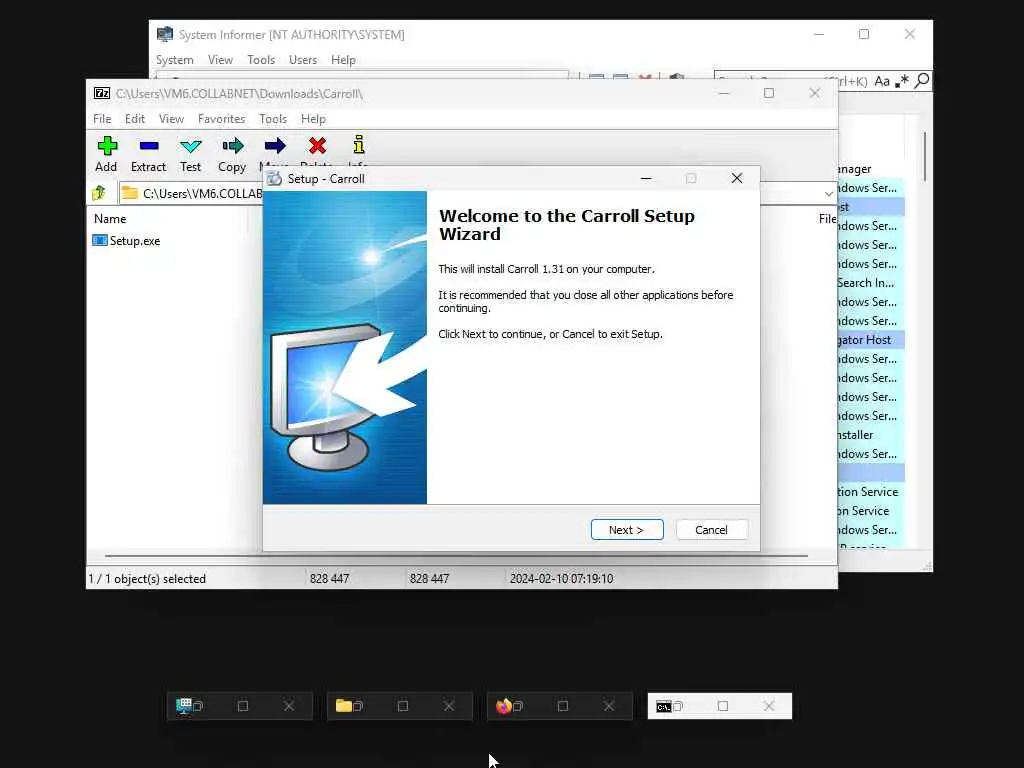Click the blue Move arrow icon in 7-Zip
The width and height of the screenshot is (1024, 768).
coord(275,146)
